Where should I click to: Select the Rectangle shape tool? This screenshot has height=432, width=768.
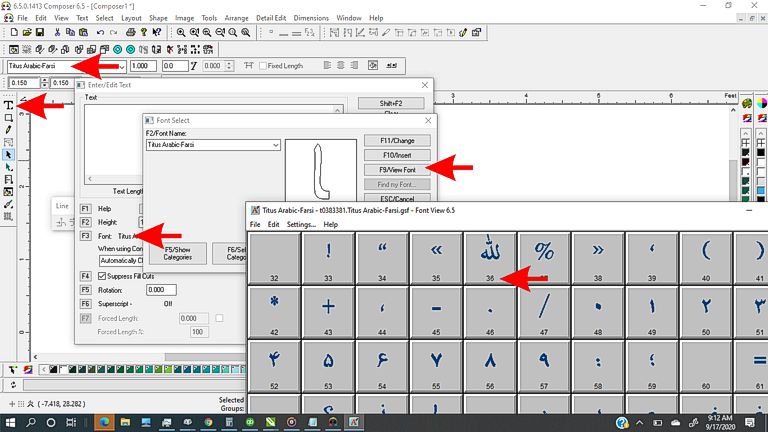point(8,118)
